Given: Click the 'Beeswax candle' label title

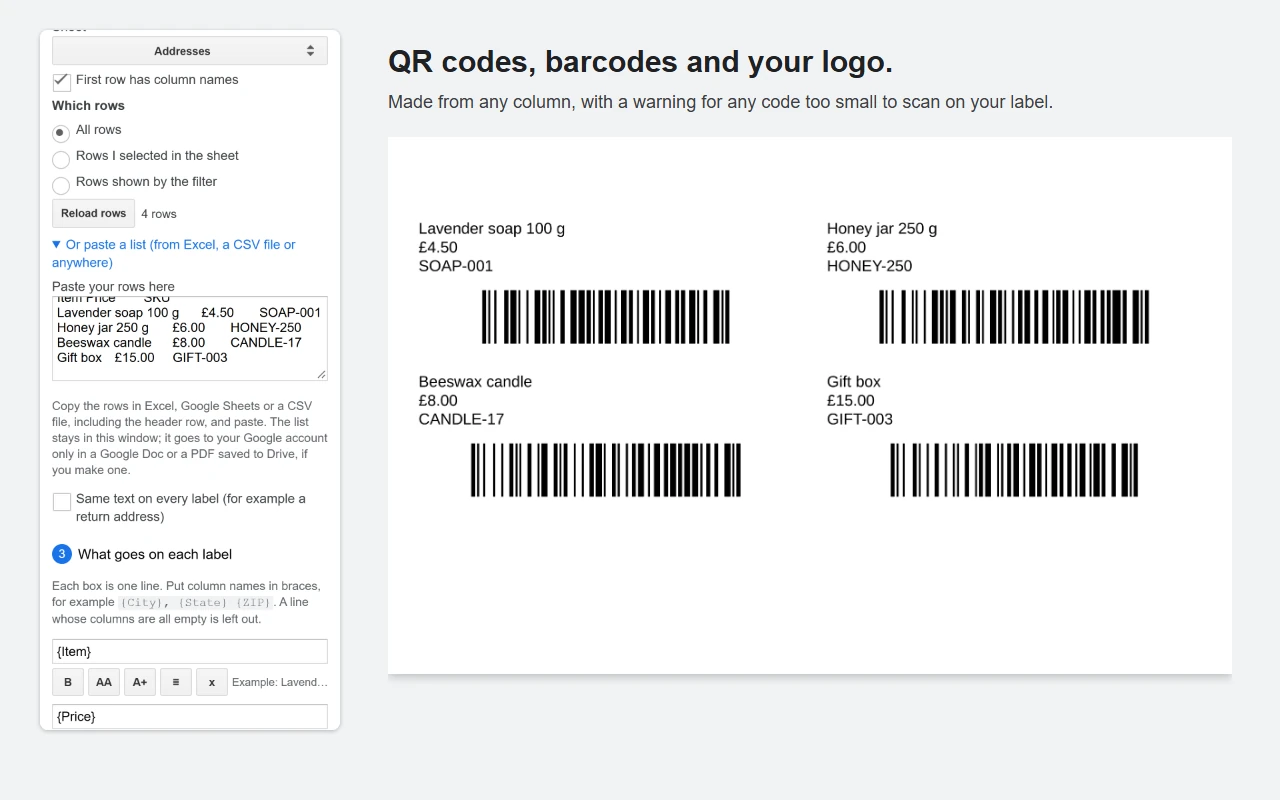Looking at the screenshot, I should (x=475, y=381).
